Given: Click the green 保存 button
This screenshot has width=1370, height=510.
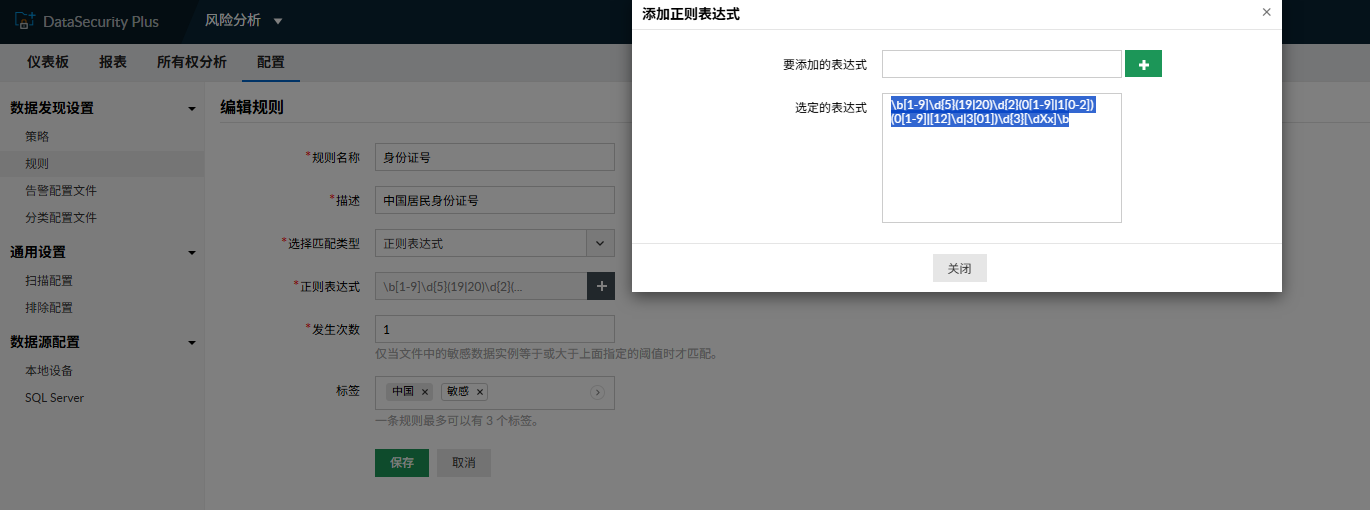Looking at the screenshot, I should tap(402, 463).
